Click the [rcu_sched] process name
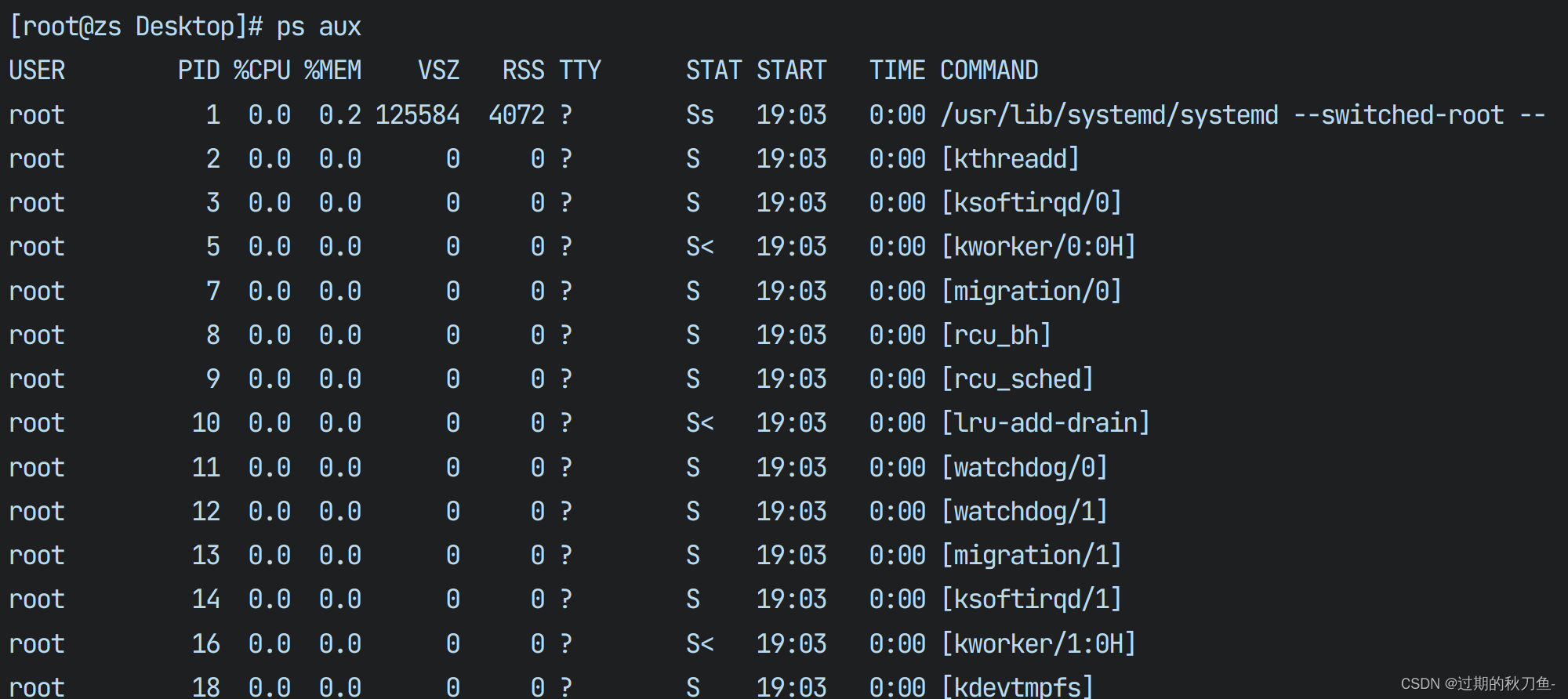 (x=1017, y=379)
